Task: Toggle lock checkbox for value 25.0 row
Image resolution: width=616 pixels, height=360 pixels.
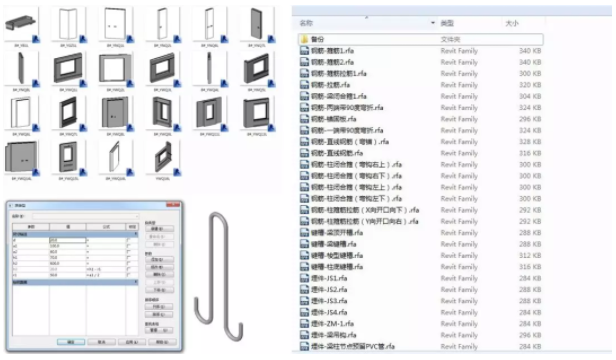Action: pos(128,240)
